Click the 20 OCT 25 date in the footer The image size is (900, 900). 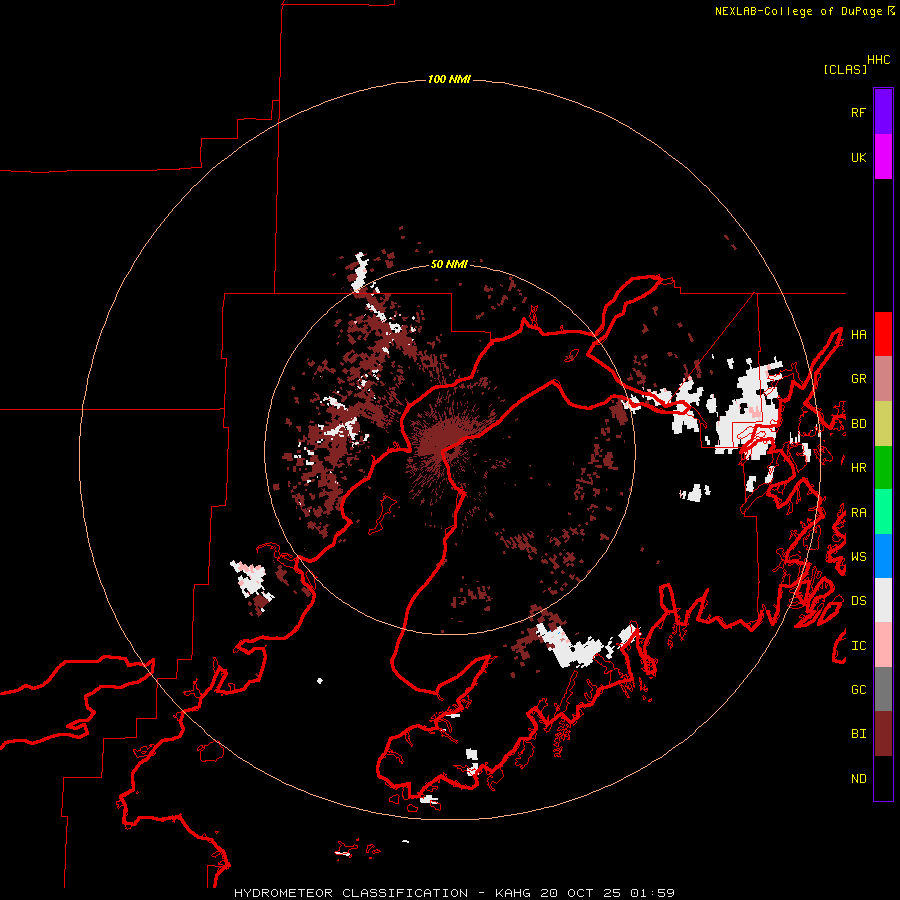581,893
